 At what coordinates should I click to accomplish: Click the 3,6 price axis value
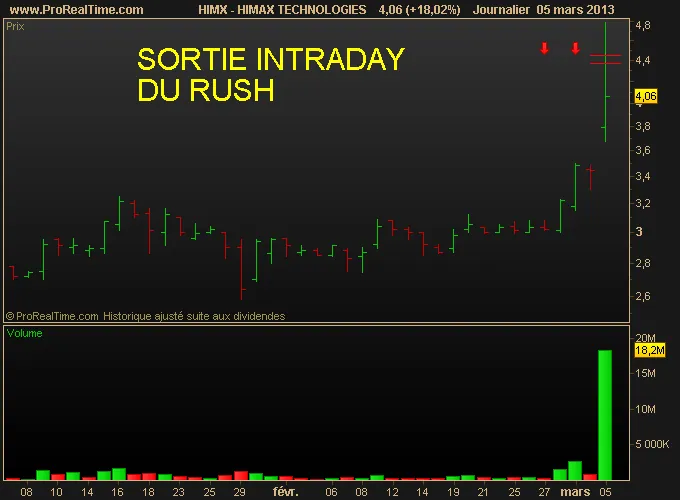(643, 150)
